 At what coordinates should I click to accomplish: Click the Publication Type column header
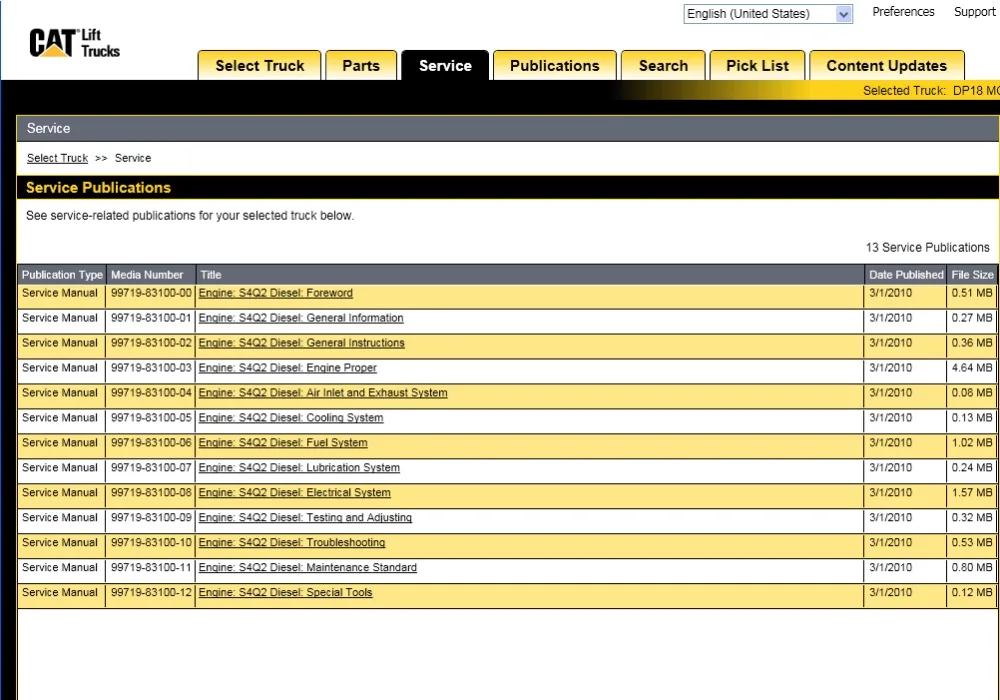pyautogui.click(x=62, y=275)
